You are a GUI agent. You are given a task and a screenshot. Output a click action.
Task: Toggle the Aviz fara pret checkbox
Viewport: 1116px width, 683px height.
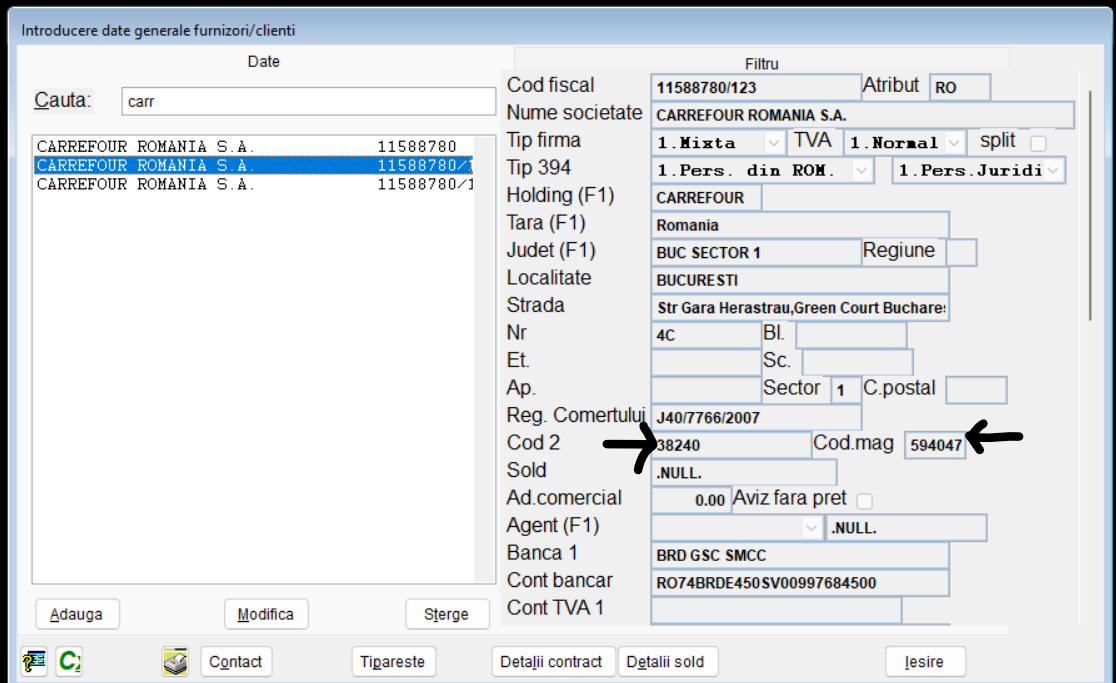click(865, 501)
